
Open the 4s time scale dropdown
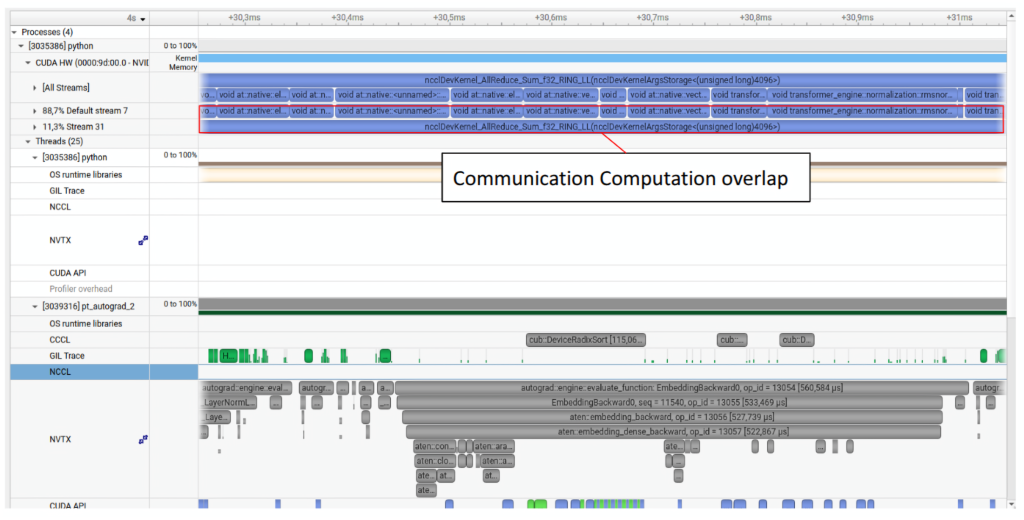[137, 19]
